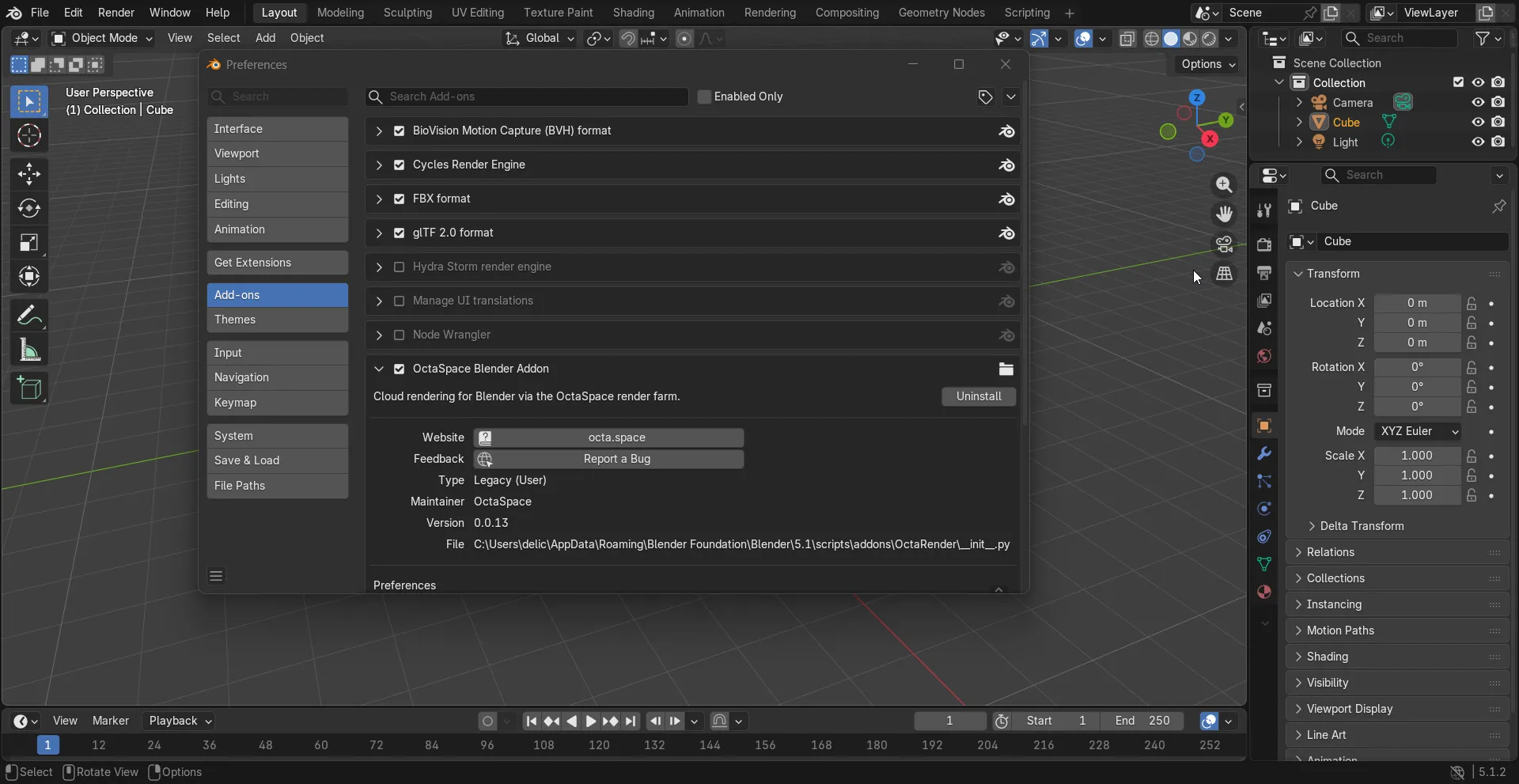Open the Material properties tab icon
The width and height of the screenshot is (1519, 784).
(x=1264, y=592)
